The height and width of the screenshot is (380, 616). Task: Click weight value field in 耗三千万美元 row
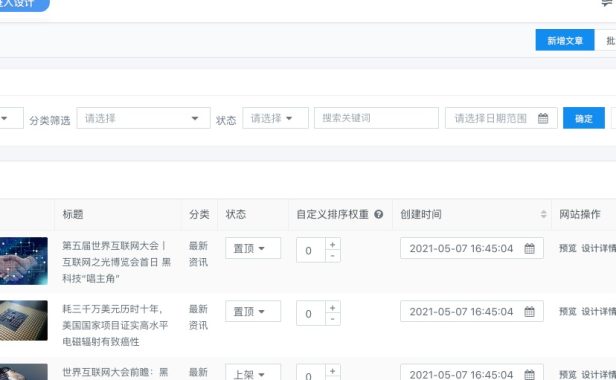coord(311,313)
